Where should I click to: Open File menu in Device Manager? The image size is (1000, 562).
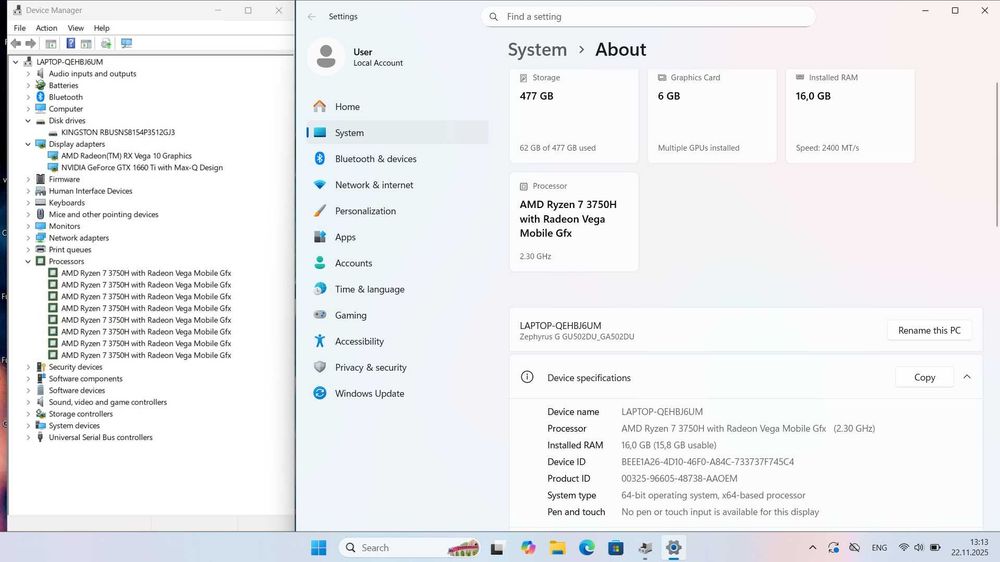[x=20, y=28]
